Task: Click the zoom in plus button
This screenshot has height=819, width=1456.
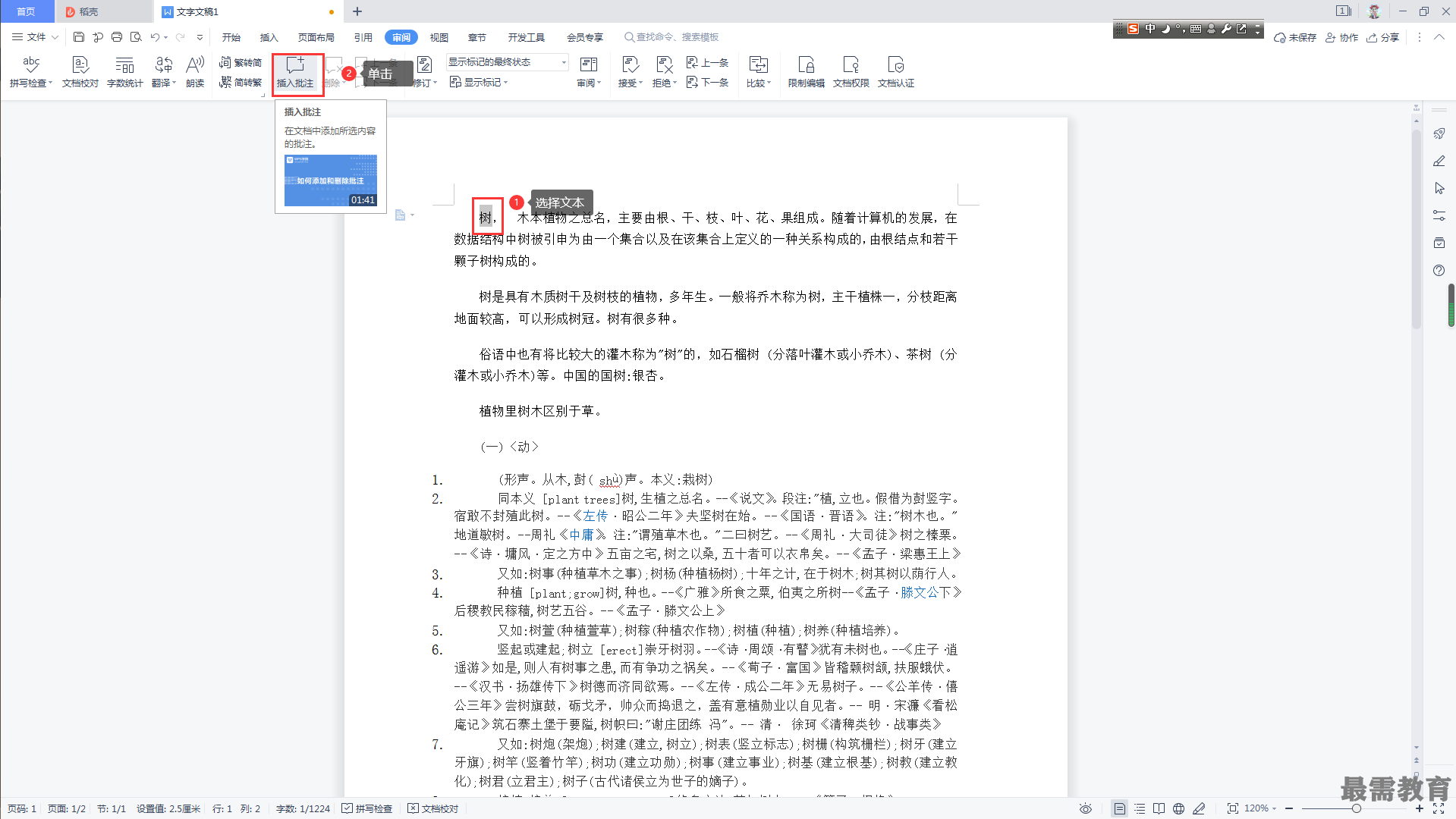Action: (x=1419, y=808)
